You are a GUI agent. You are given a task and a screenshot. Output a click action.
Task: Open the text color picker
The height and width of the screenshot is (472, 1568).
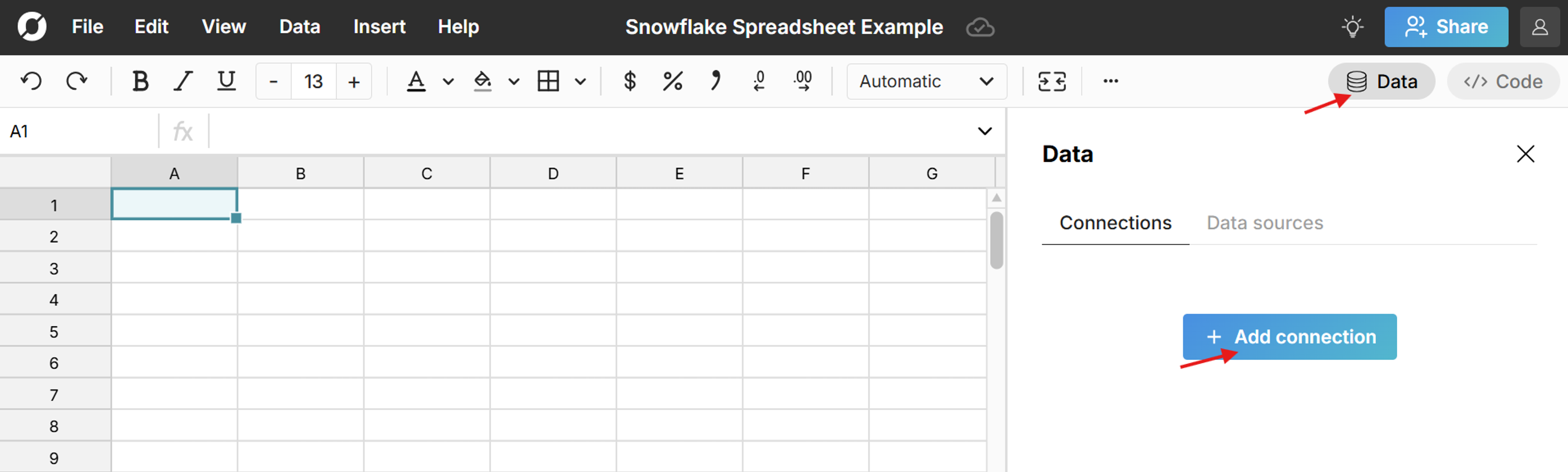[416, 81]
